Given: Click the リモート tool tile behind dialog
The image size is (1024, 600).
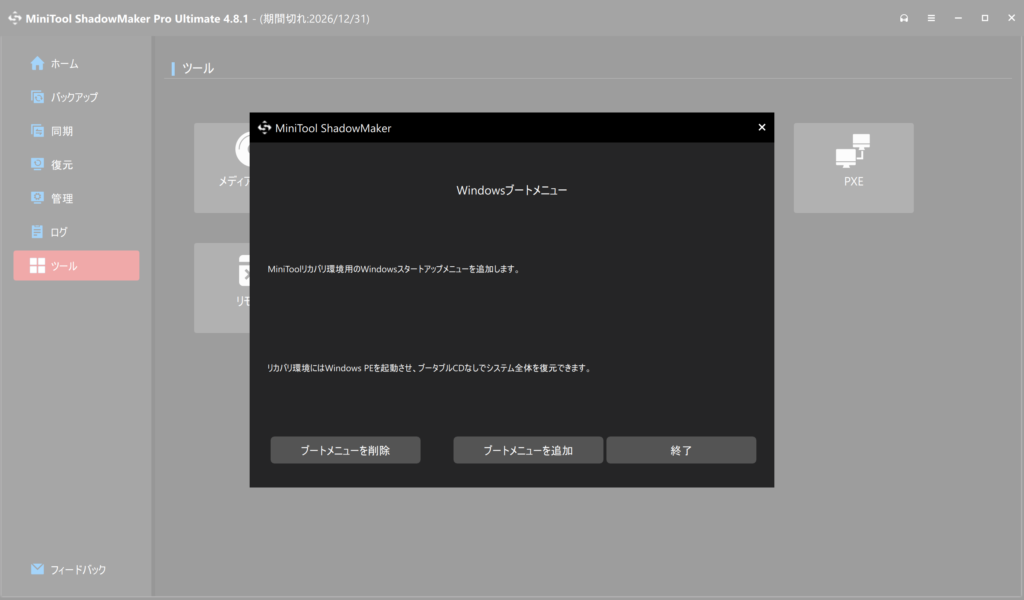Looking at the screenshot, I should pos(222,288).
